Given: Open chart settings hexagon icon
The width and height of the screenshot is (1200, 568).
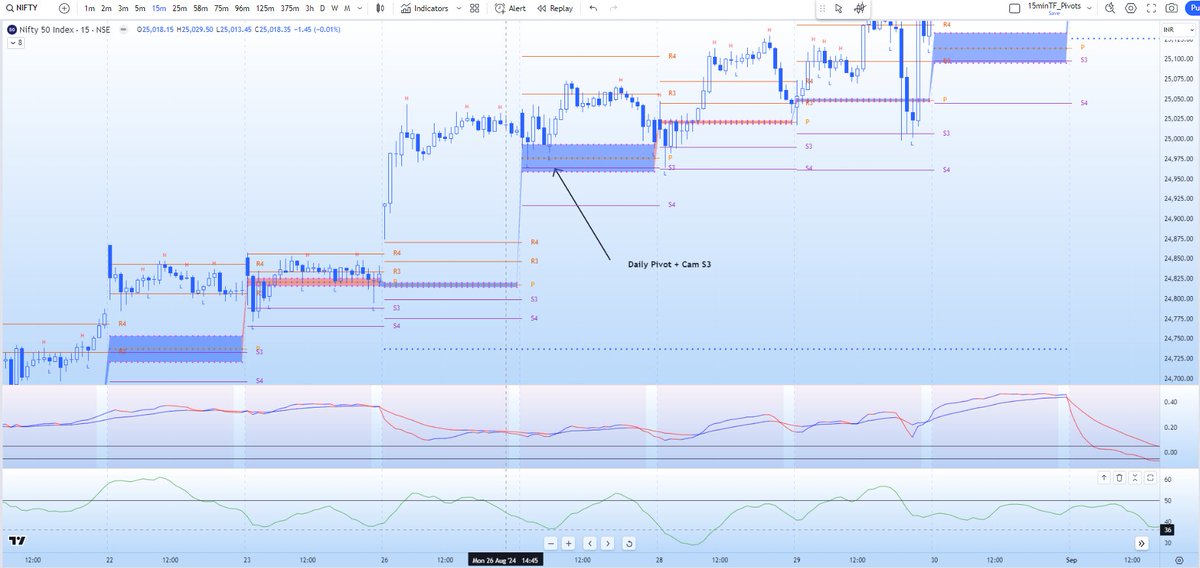Looking at the screenshot, I should pyautogui.click(x=1129, y=8).
